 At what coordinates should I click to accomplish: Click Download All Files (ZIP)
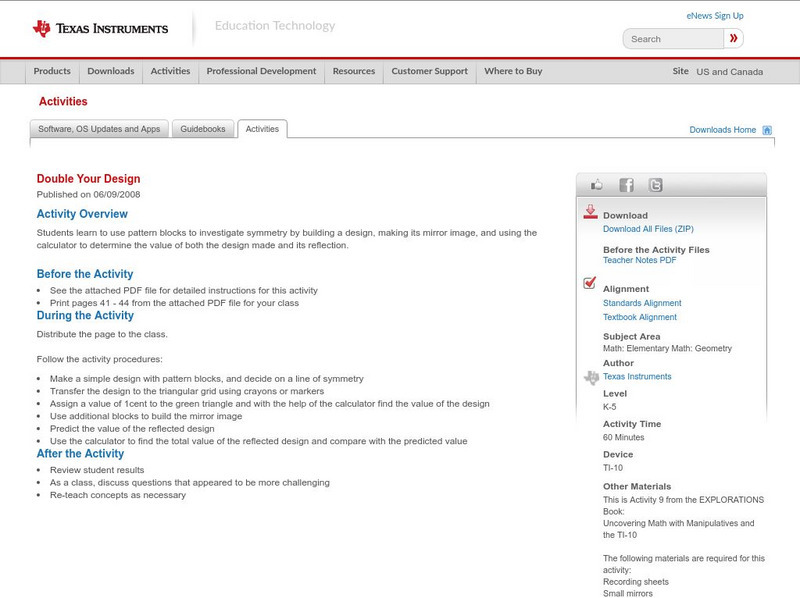(x=648, y=229)
